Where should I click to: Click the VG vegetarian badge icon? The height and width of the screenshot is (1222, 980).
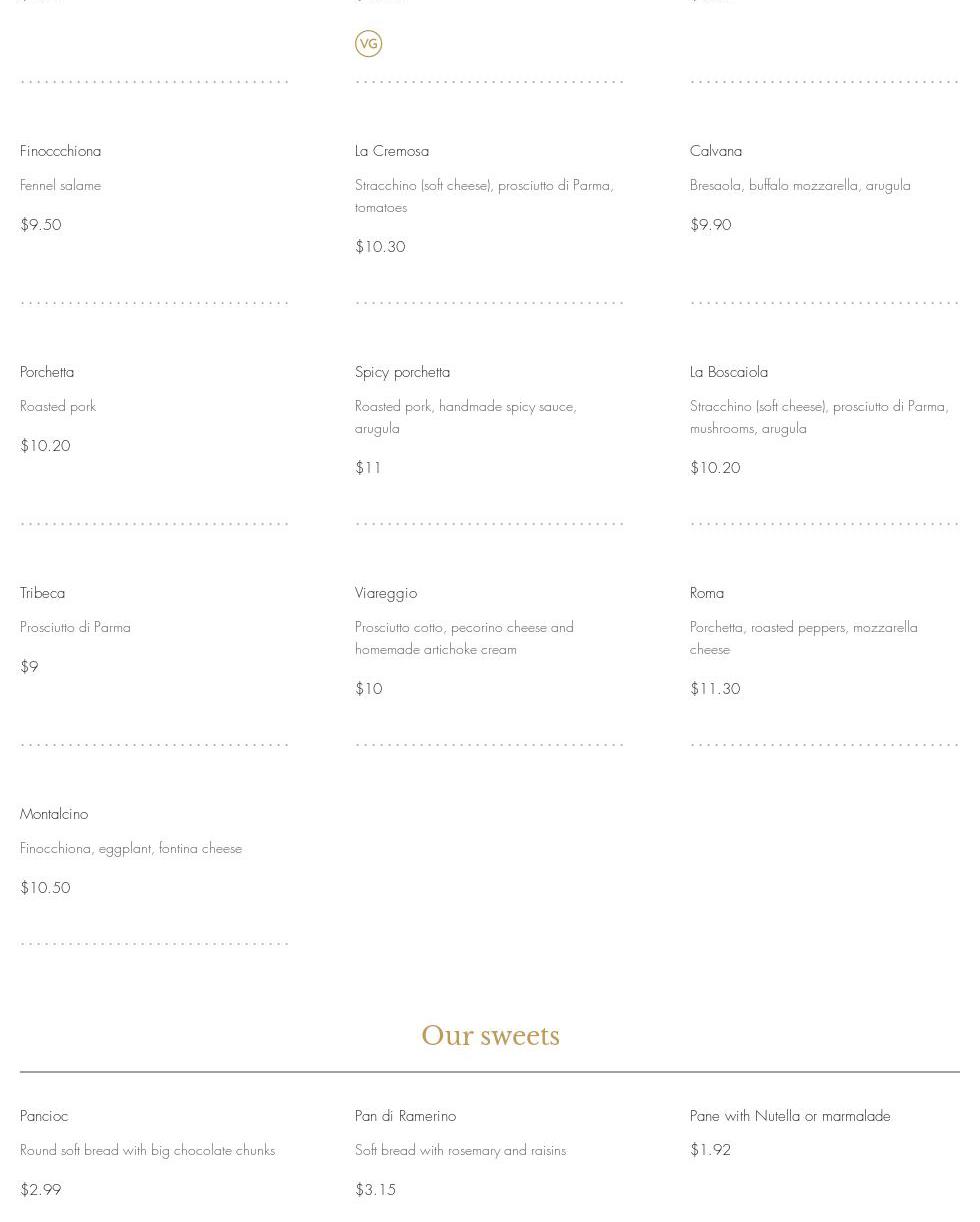tap(368, 44)
